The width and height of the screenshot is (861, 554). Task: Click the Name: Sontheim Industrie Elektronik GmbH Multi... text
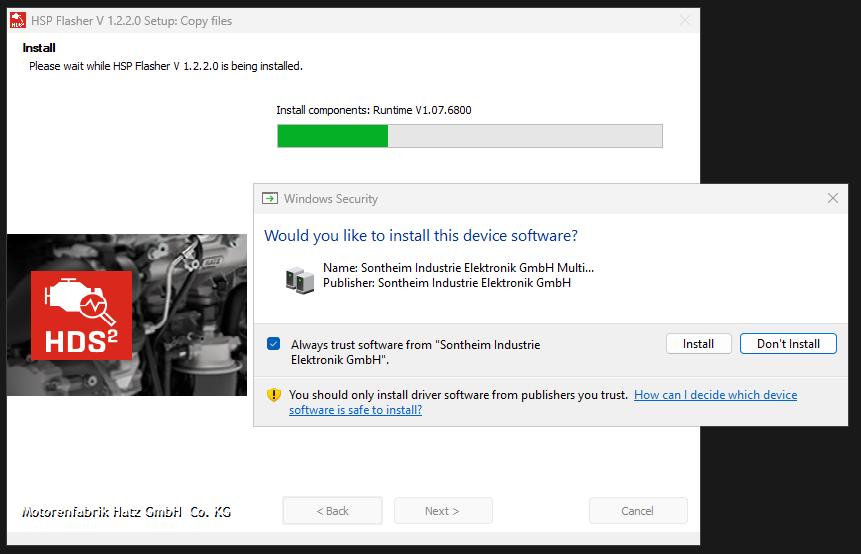pyautogui.click(x=459, y=267)
